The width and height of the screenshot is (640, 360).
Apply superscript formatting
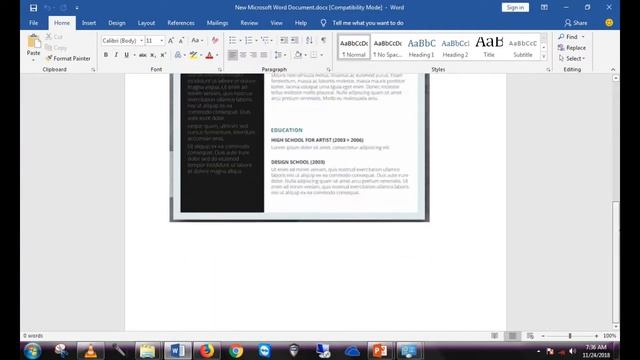(163, 55)
